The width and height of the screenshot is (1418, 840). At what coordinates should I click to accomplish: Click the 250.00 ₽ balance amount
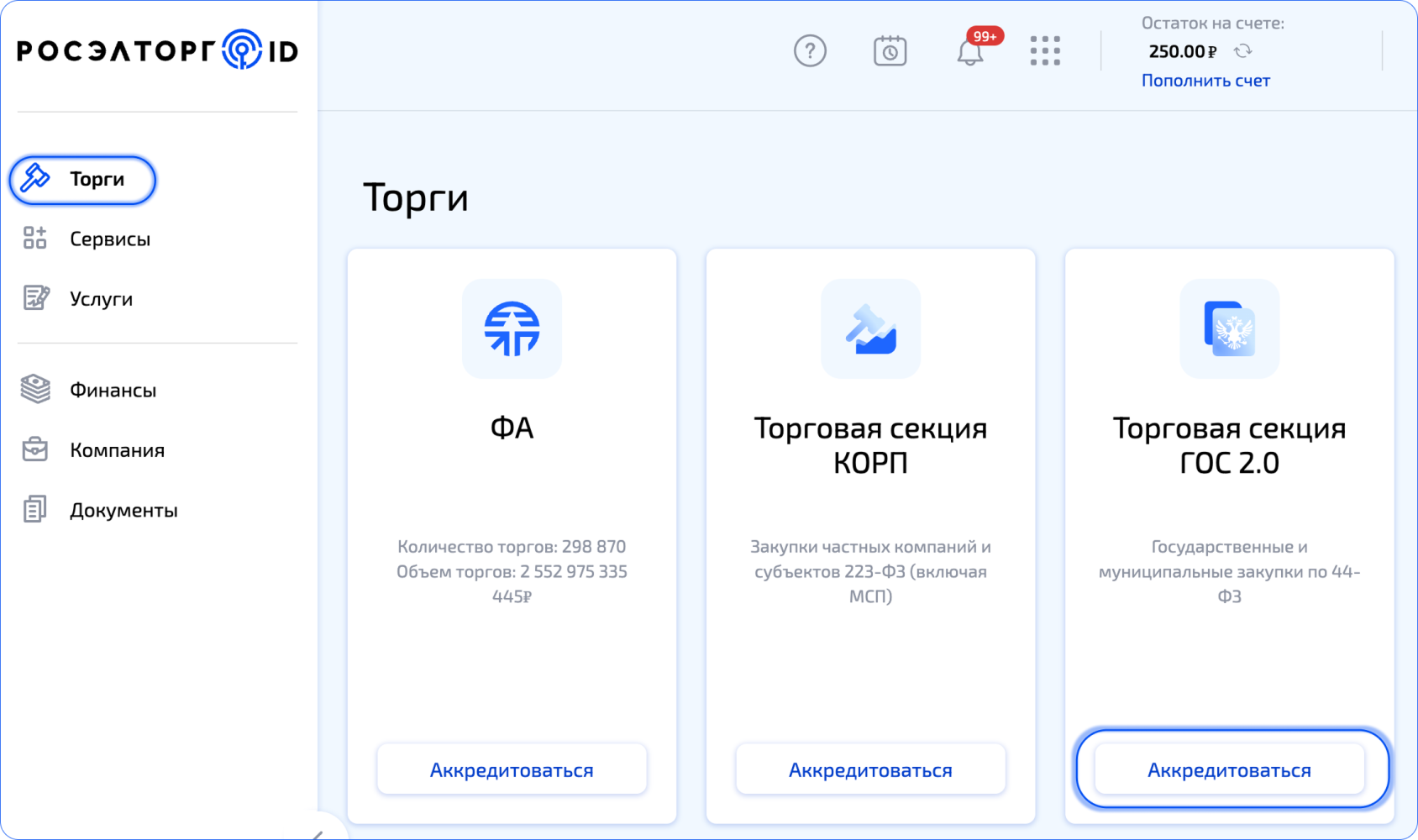(x=1182, y=51)
